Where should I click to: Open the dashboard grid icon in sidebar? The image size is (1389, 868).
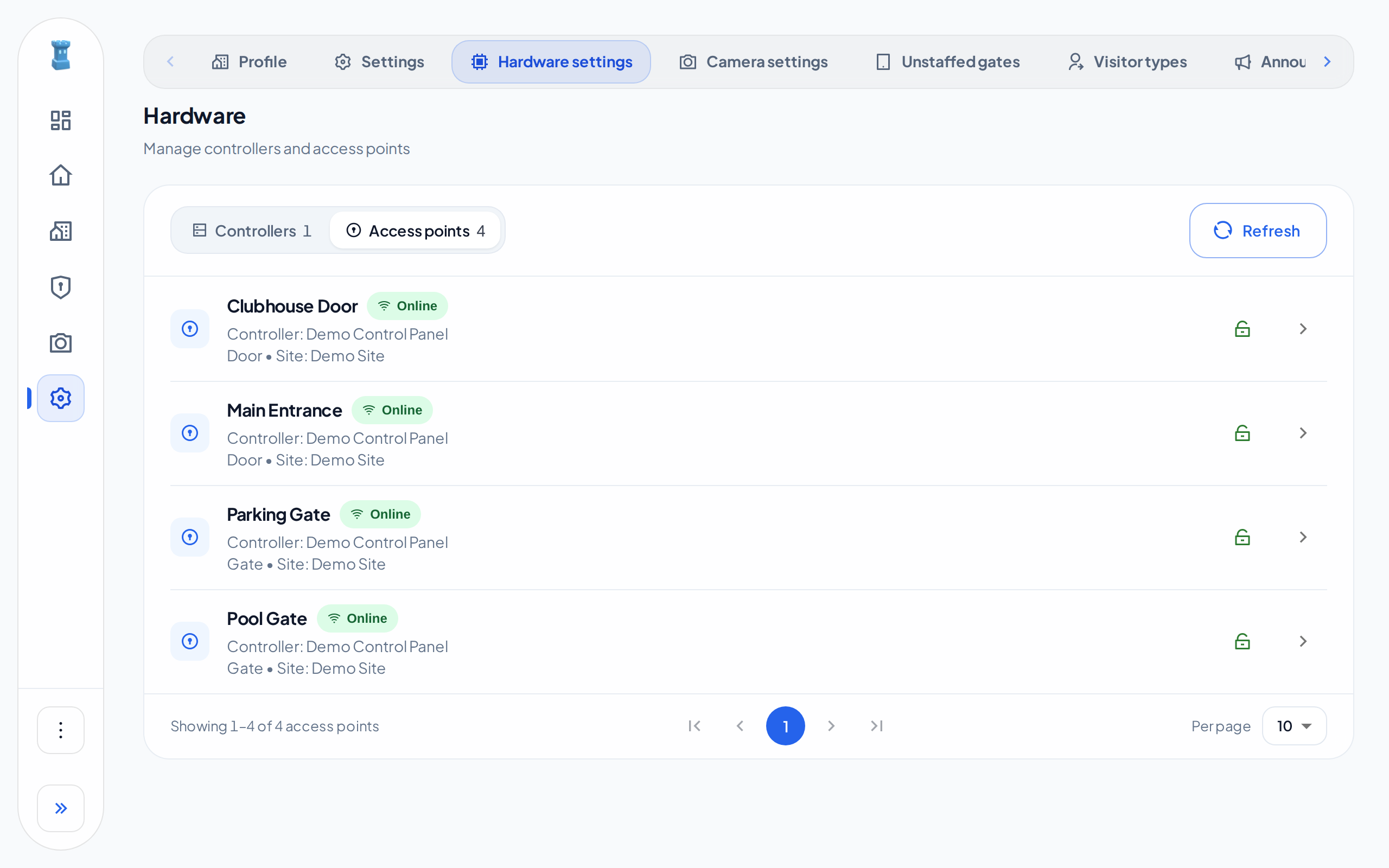coord(61,120)
